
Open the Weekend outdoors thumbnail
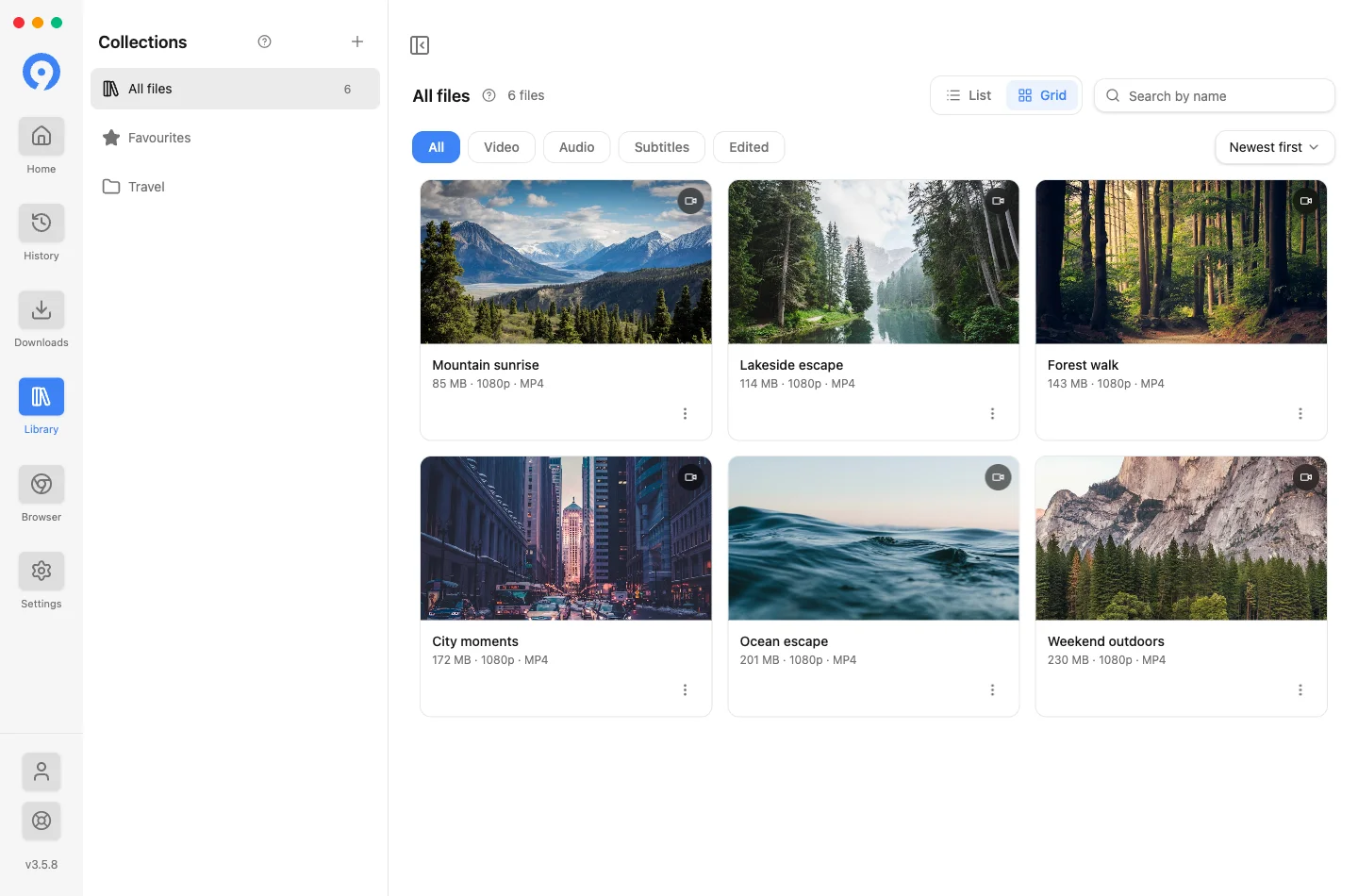pos(1181,539)
